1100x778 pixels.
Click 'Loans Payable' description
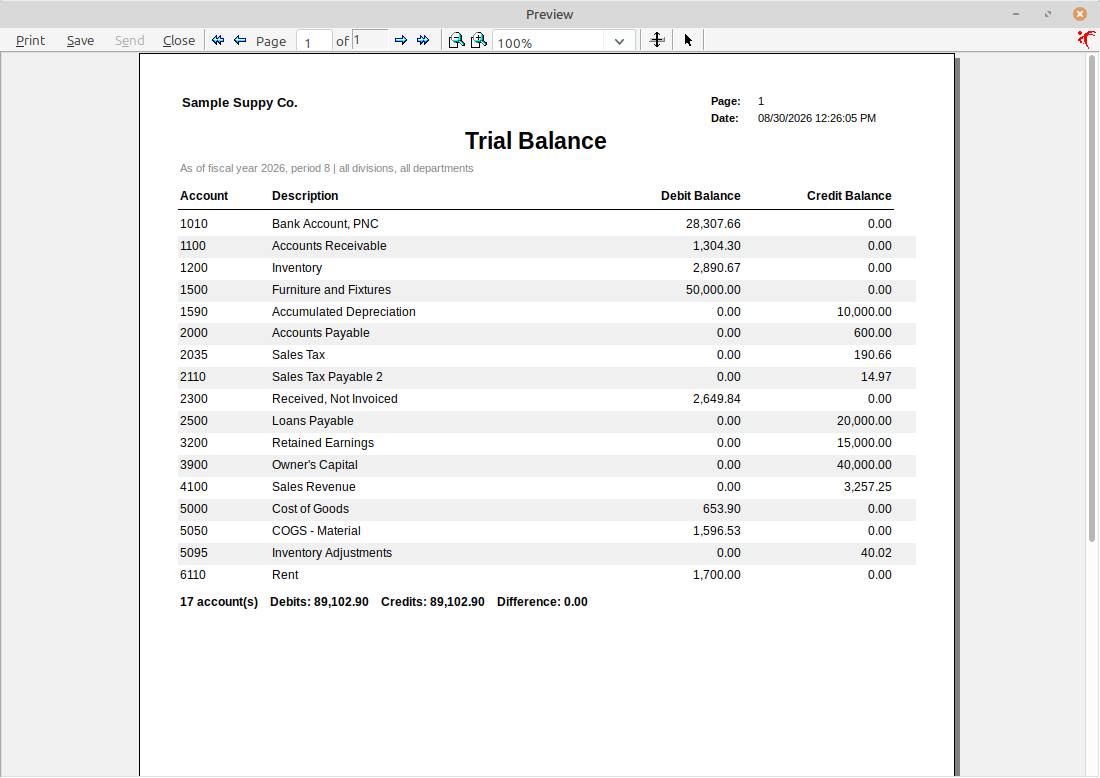(x=312, y=421)
